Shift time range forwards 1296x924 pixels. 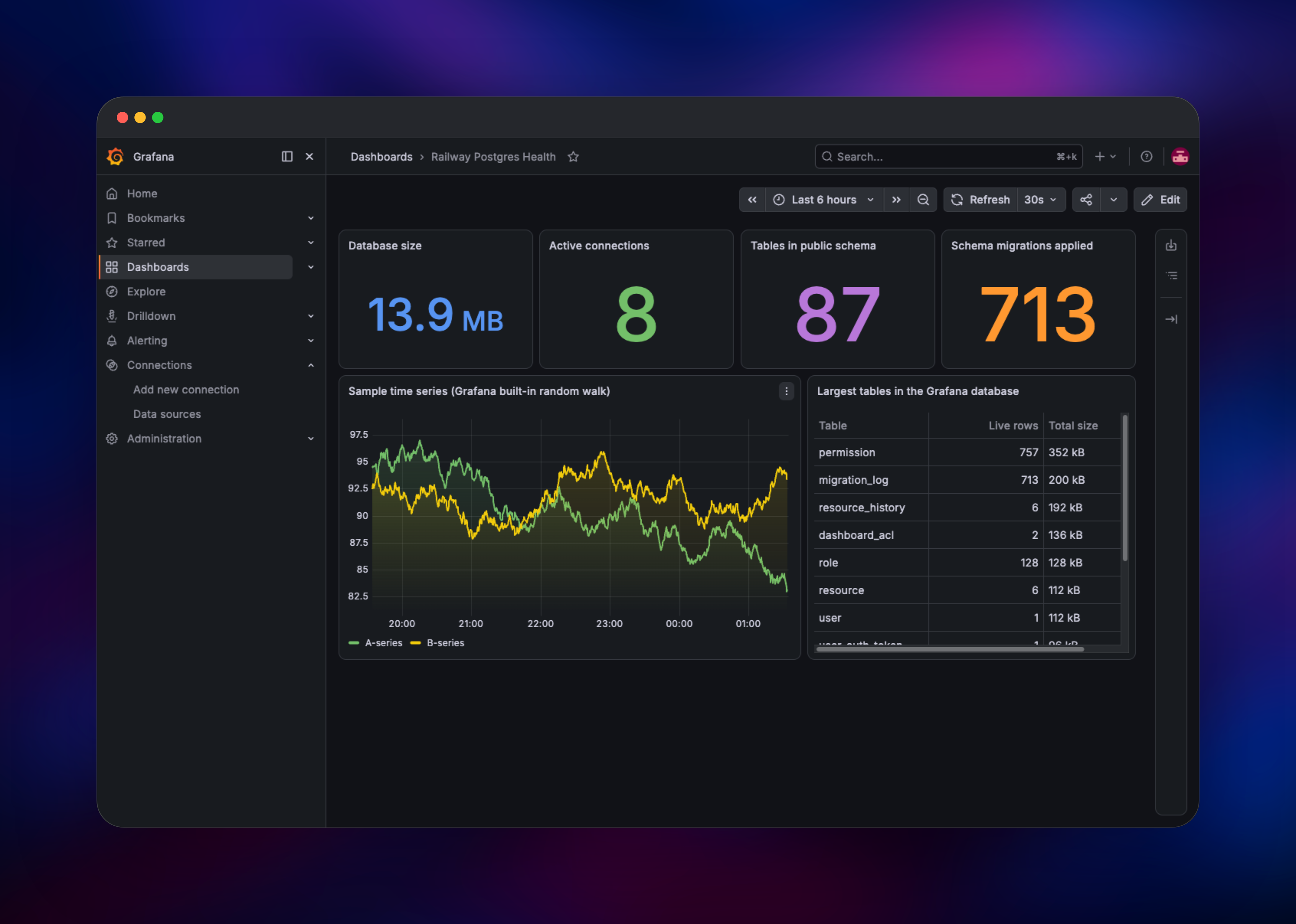pyautogui.click(x=897, y=200)
